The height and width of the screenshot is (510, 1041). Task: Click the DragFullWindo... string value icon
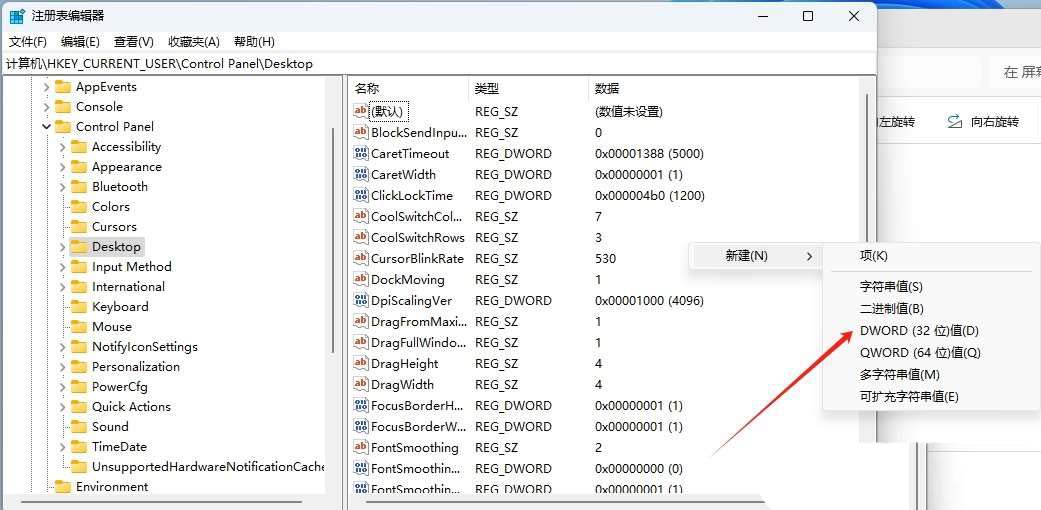pos(360,343)
